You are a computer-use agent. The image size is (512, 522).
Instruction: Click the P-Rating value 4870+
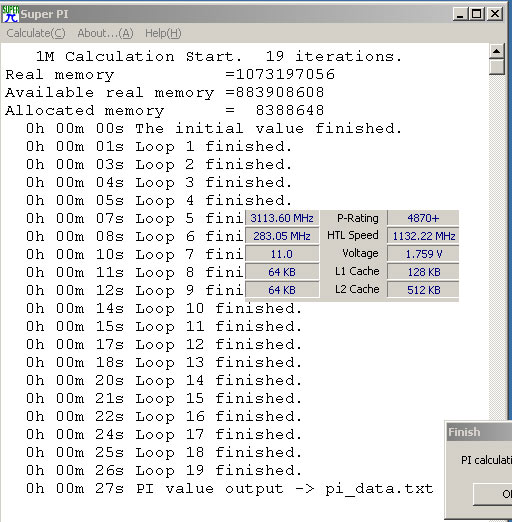pos(423,218)
